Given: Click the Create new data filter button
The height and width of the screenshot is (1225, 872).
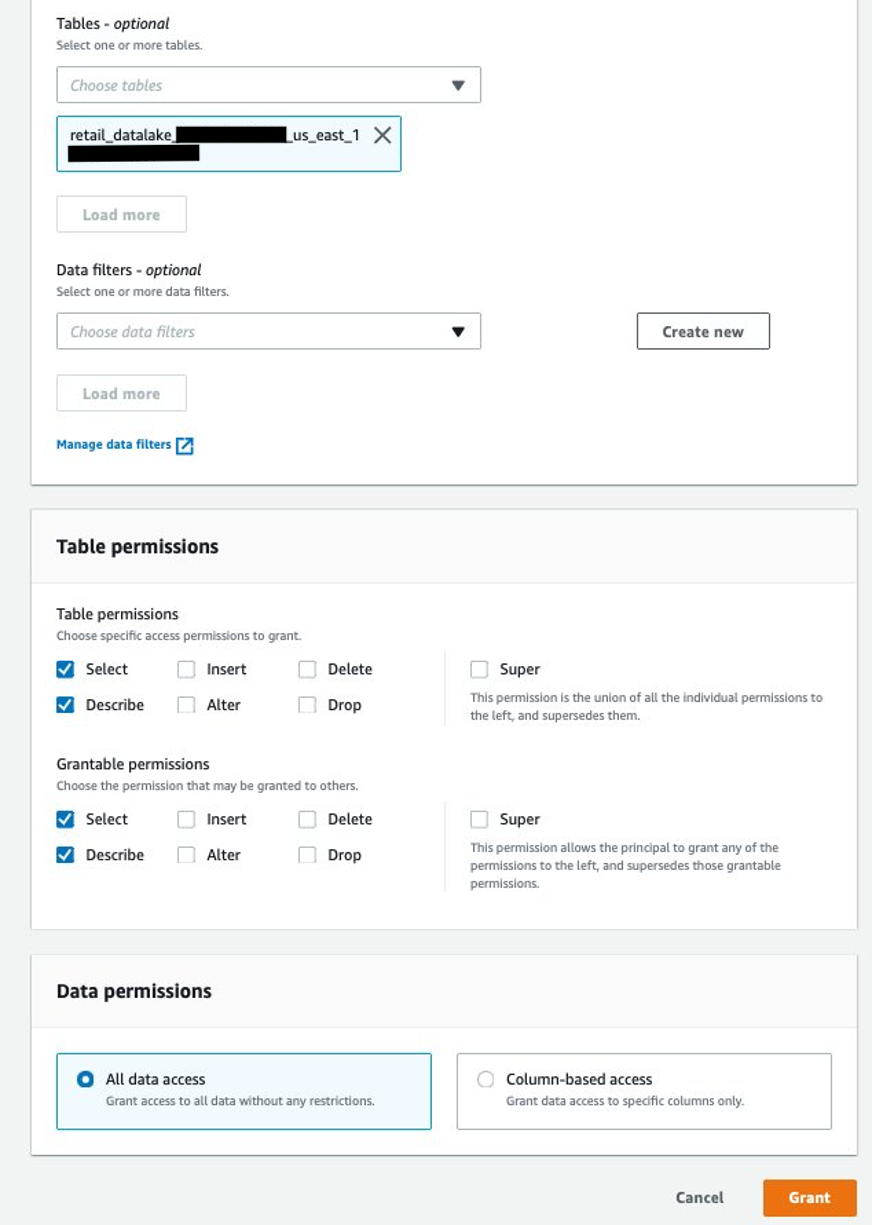Looking at the screenshot, I should (703, 331).
